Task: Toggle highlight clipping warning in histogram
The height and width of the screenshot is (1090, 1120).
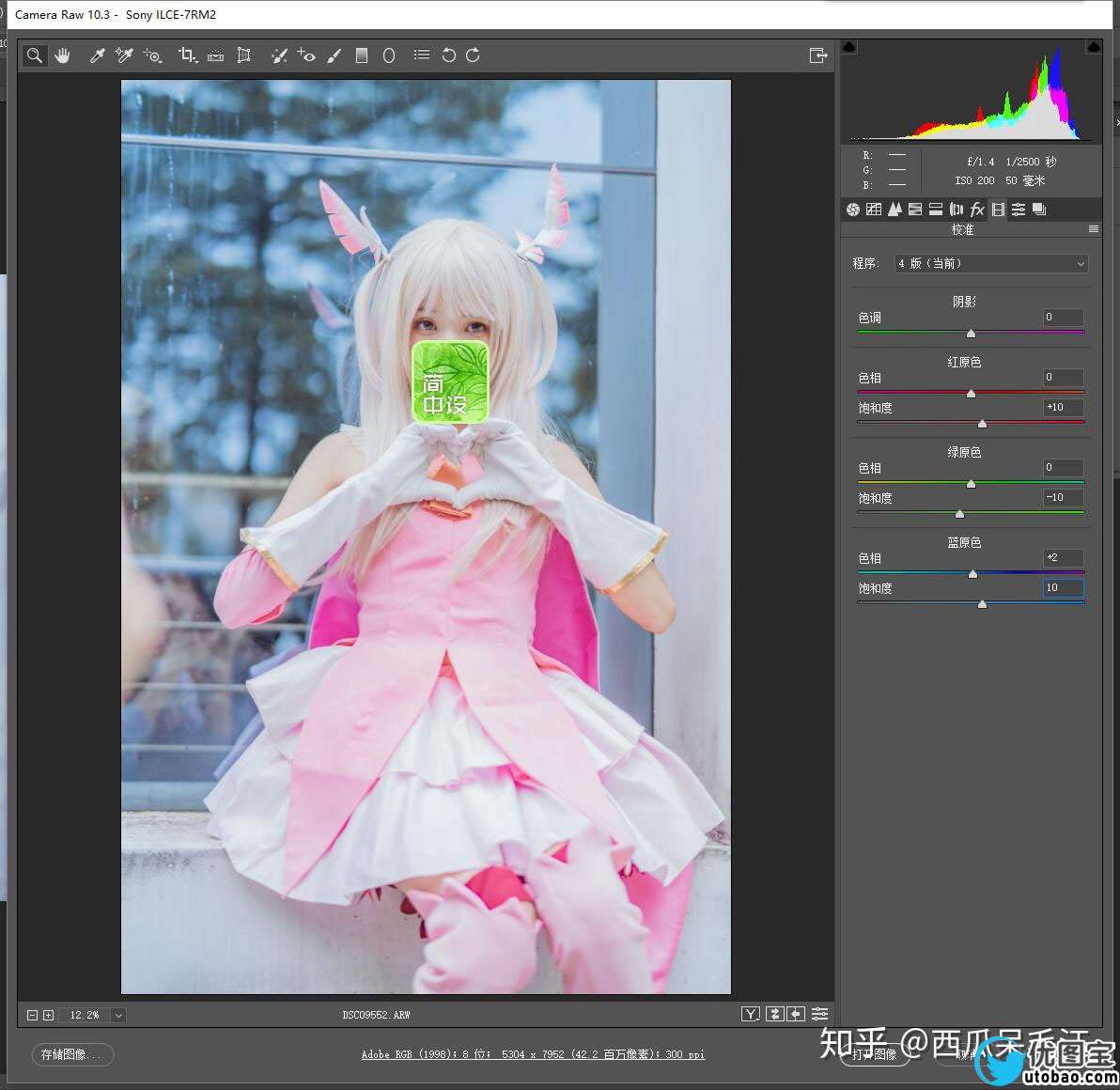Action: (1093, 47)
